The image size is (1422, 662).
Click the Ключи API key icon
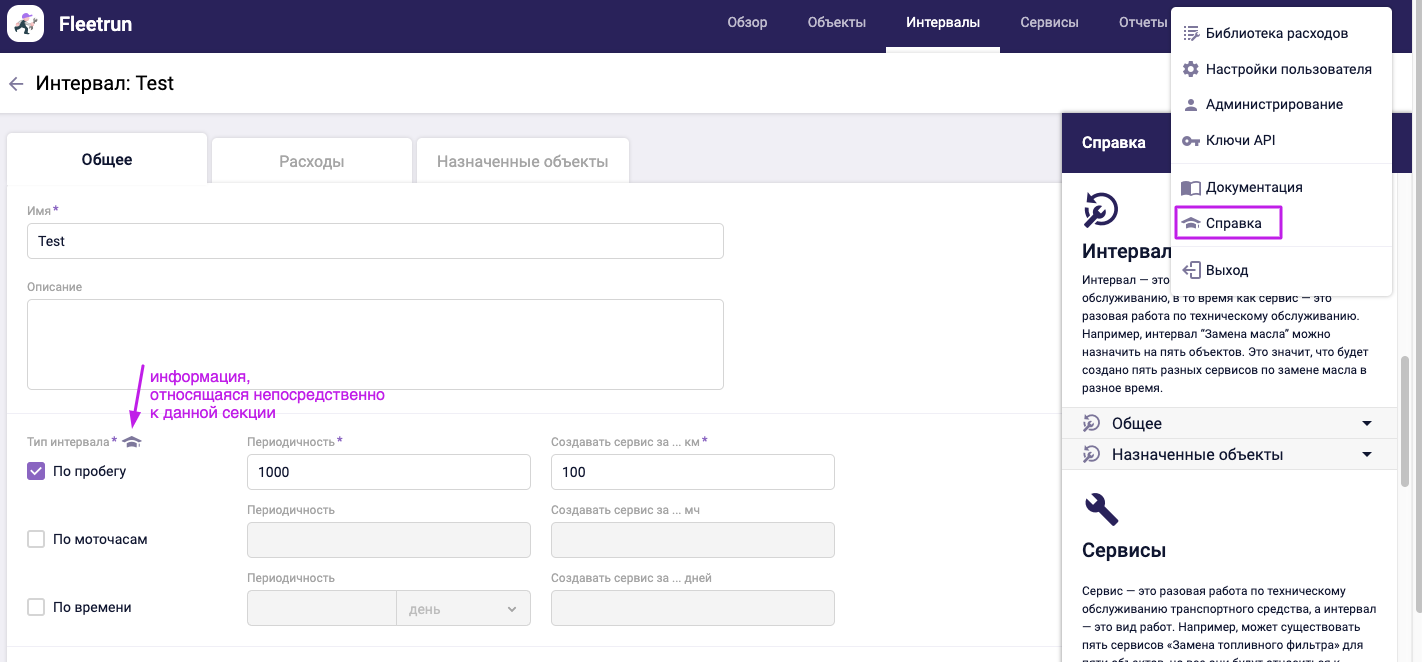coord(1190,141)
